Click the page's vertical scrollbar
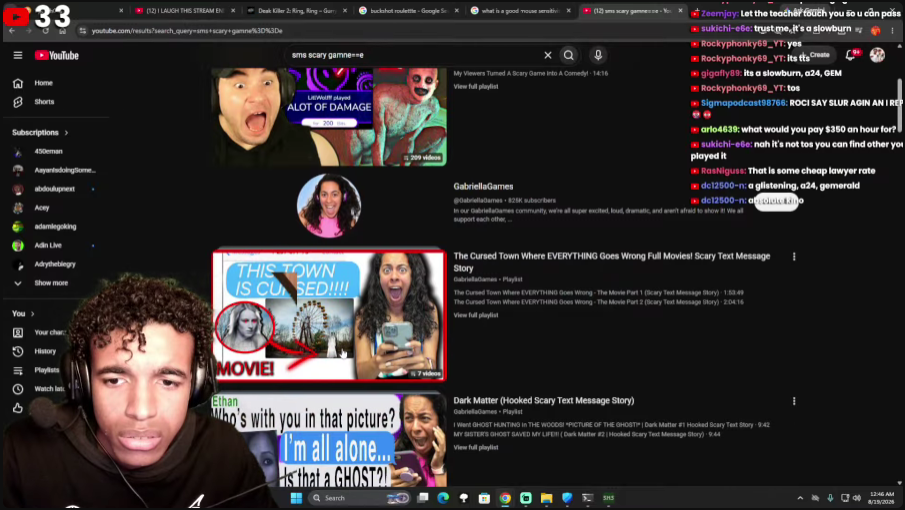Screen dimensions: 905x510 [x=899, y=106]
